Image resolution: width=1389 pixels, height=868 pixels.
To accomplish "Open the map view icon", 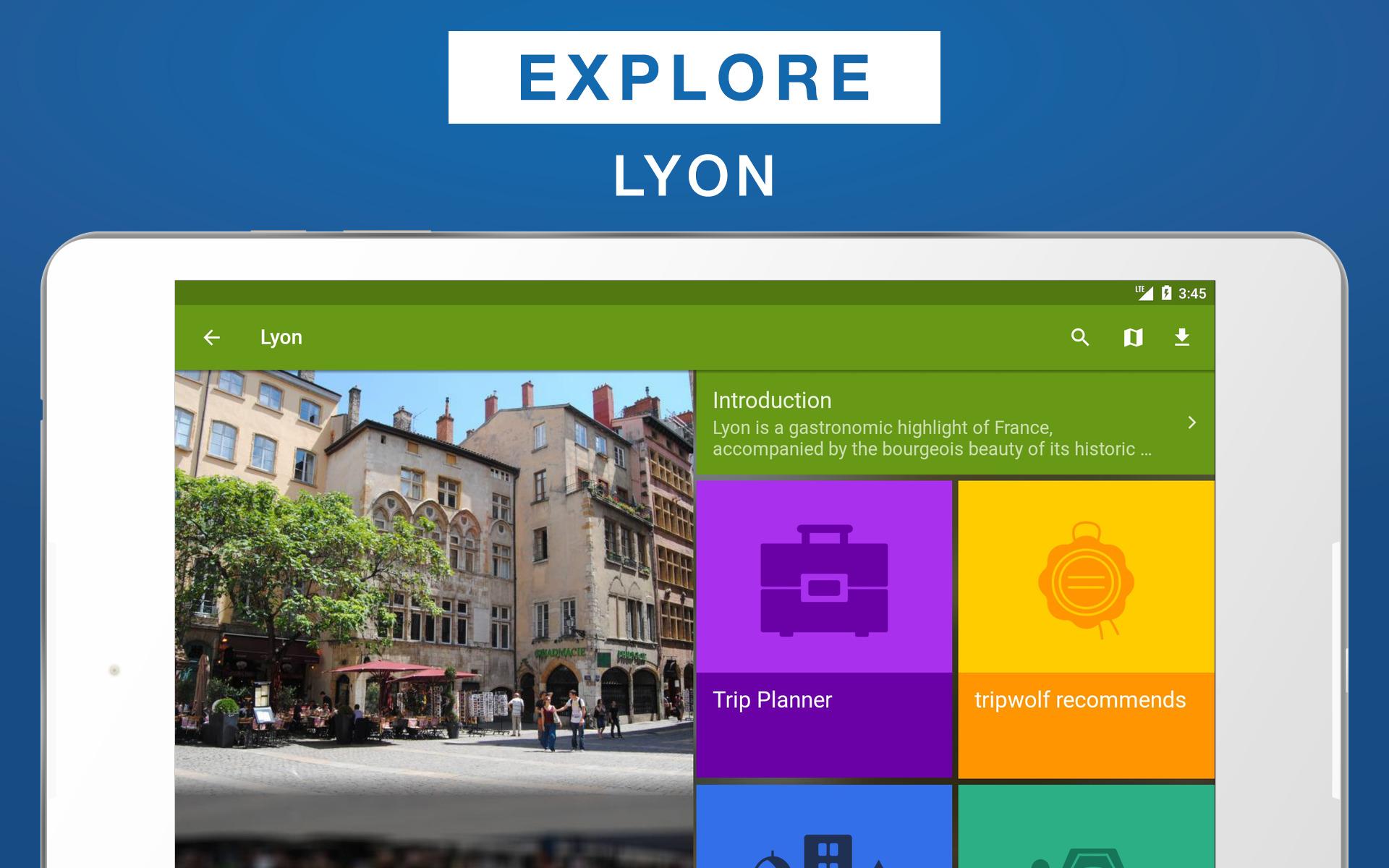I will coord(1133,337).
